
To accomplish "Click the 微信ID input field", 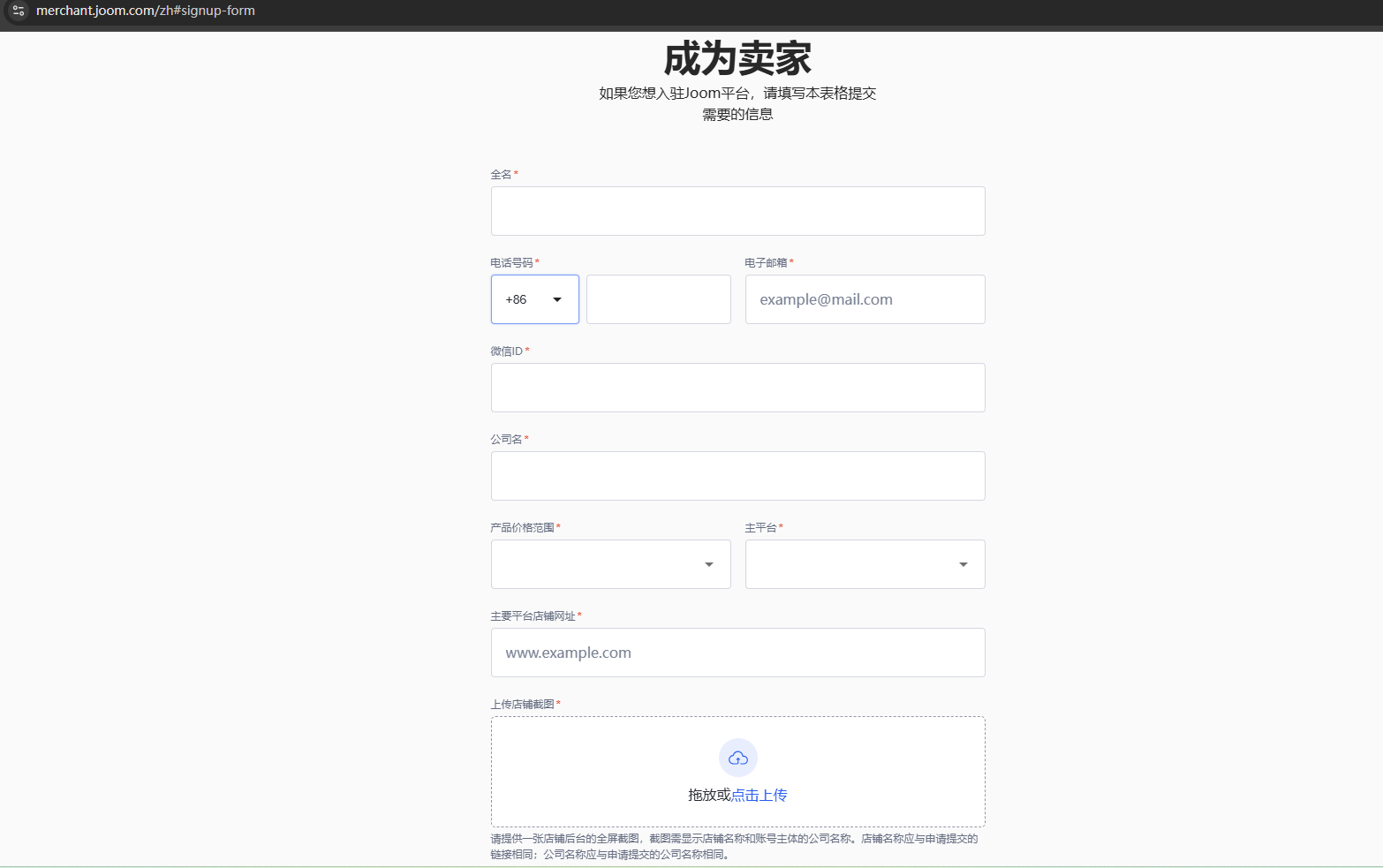I will point(738,388).
